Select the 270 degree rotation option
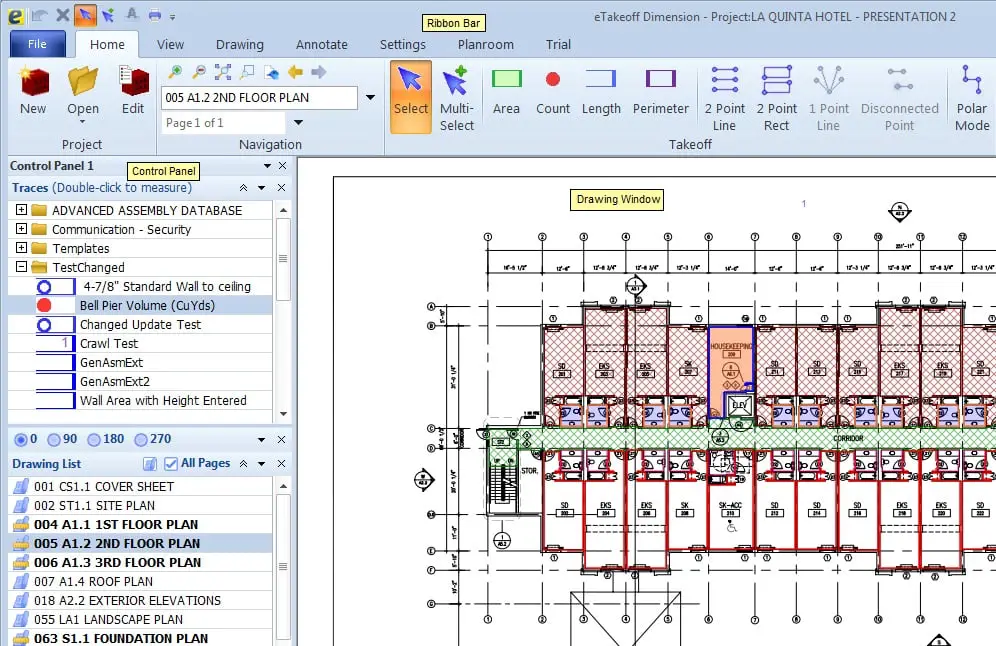996x646 pixels. (141, 439)
